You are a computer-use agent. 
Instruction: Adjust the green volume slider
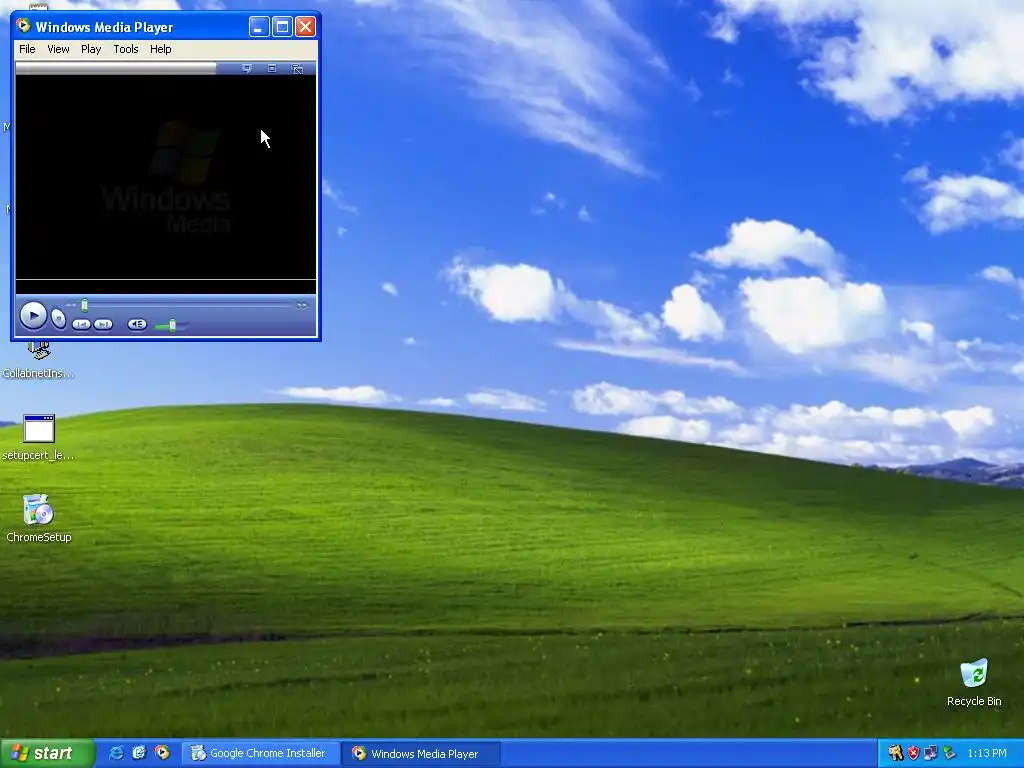pos(172,325)
